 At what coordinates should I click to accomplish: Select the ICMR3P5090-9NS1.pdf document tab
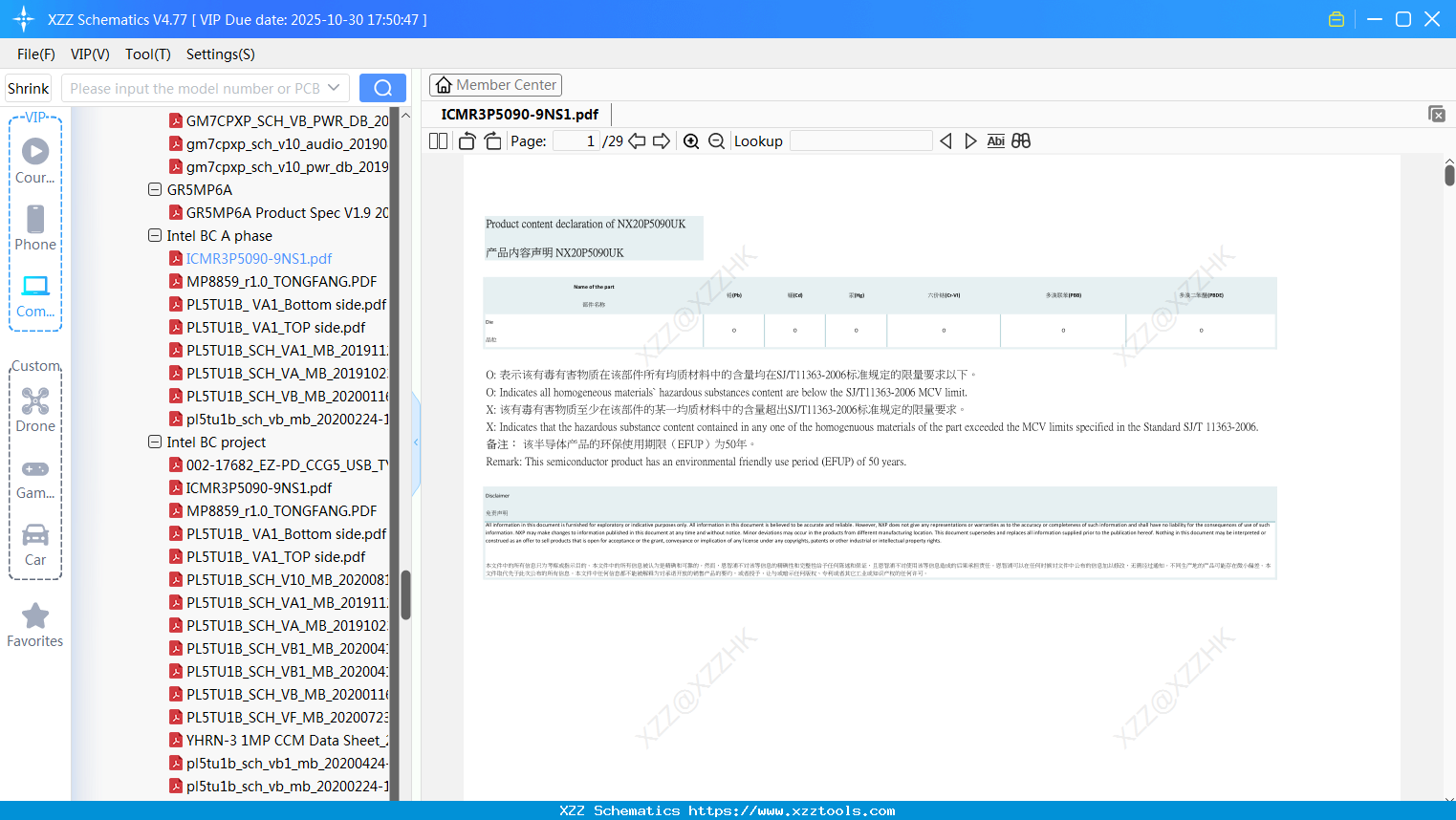520,114
